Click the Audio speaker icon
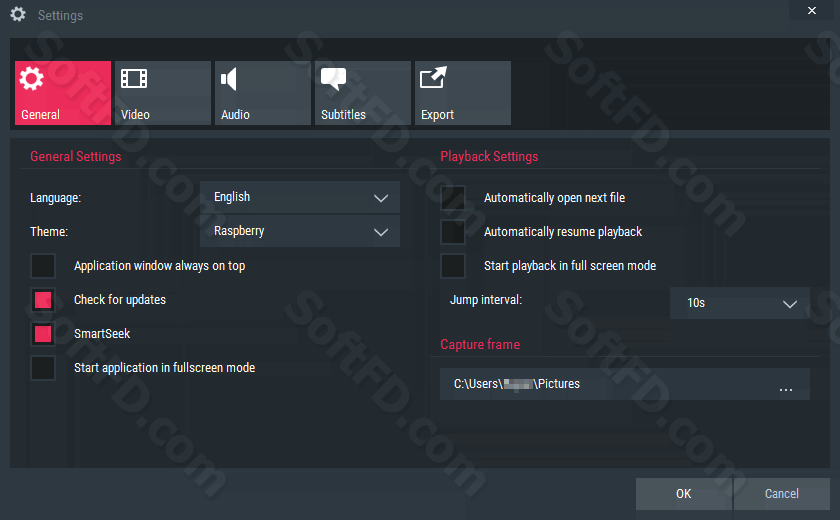The image size is (840, 520). (x=229, y=79)
